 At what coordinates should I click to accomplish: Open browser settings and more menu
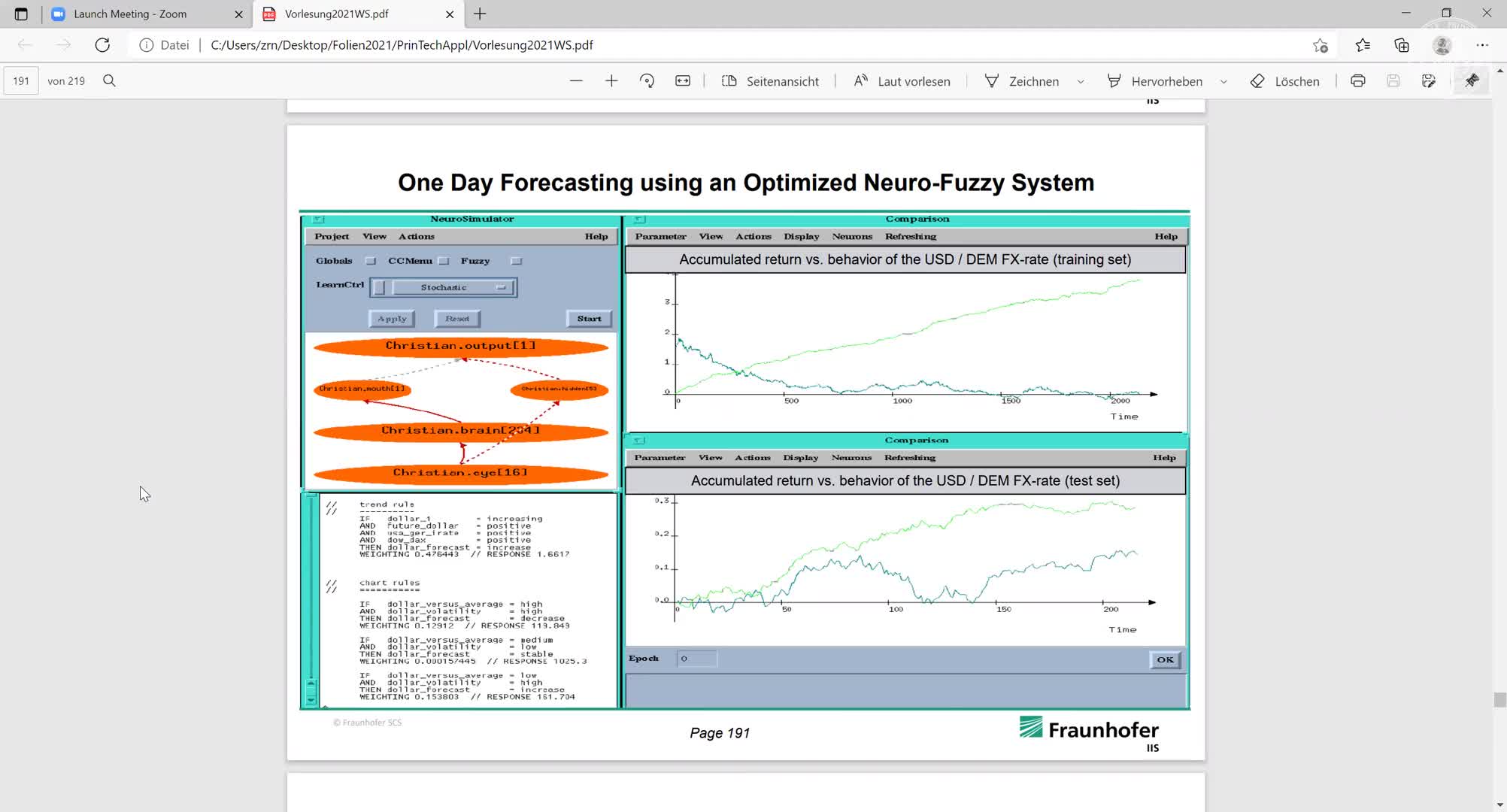click(x=1482, y=45)
